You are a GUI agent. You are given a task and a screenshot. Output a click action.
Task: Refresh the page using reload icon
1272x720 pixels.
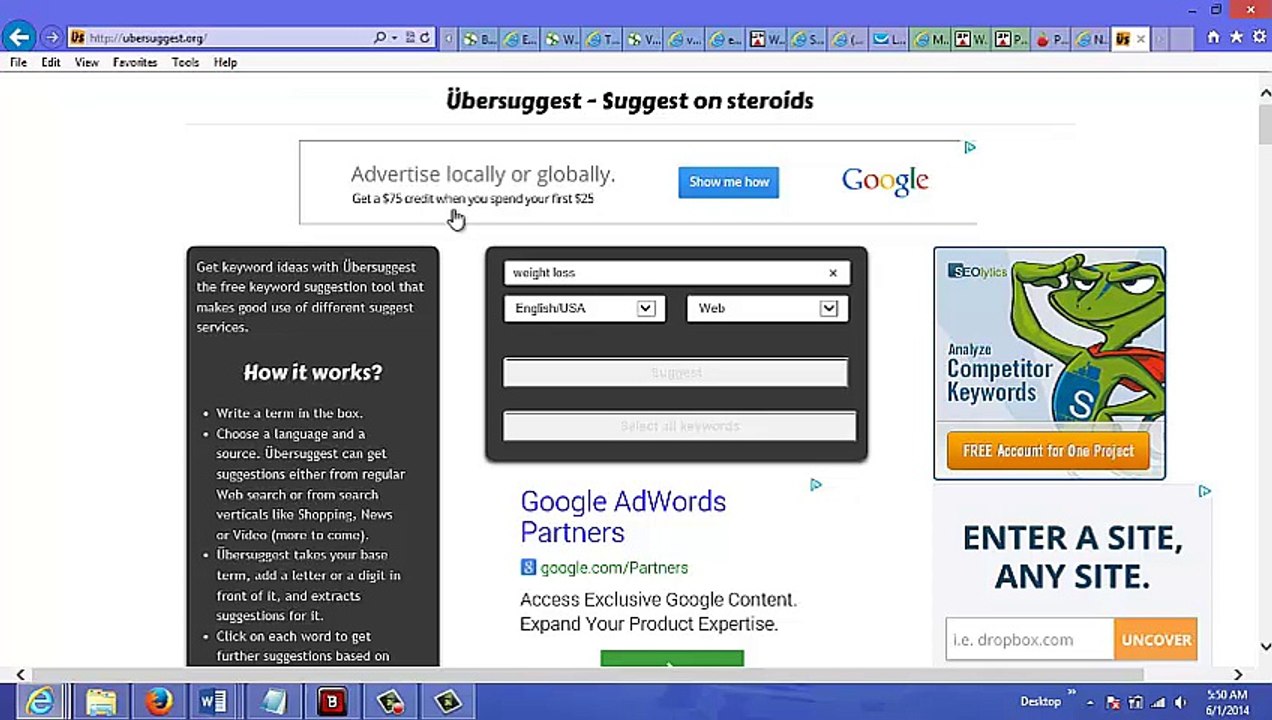pyautogui.click(x=425, y=38)
